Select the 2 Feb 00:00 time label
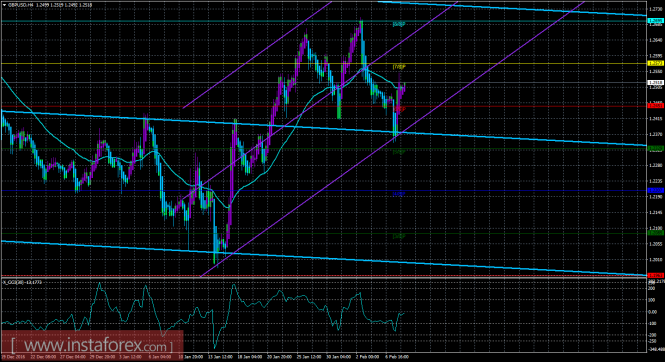 pyautogui.click(x=368, y=357)
